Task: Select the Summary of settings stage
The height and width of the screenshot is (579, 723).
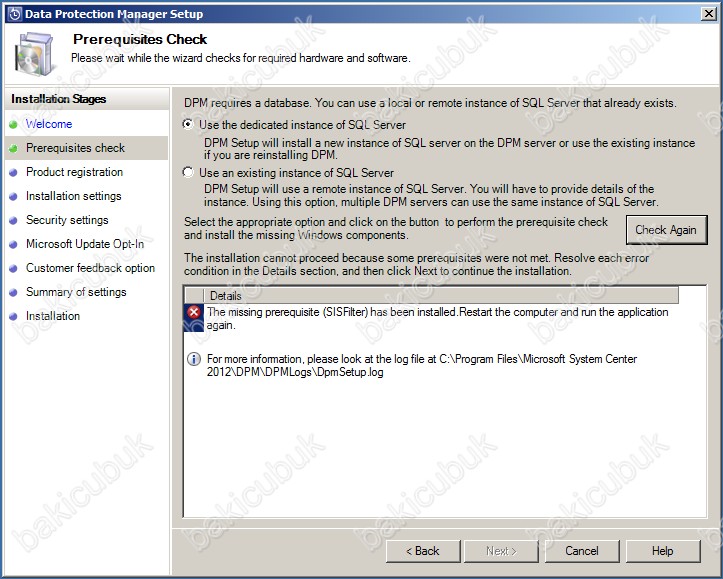Action: (x=76, y=292)
